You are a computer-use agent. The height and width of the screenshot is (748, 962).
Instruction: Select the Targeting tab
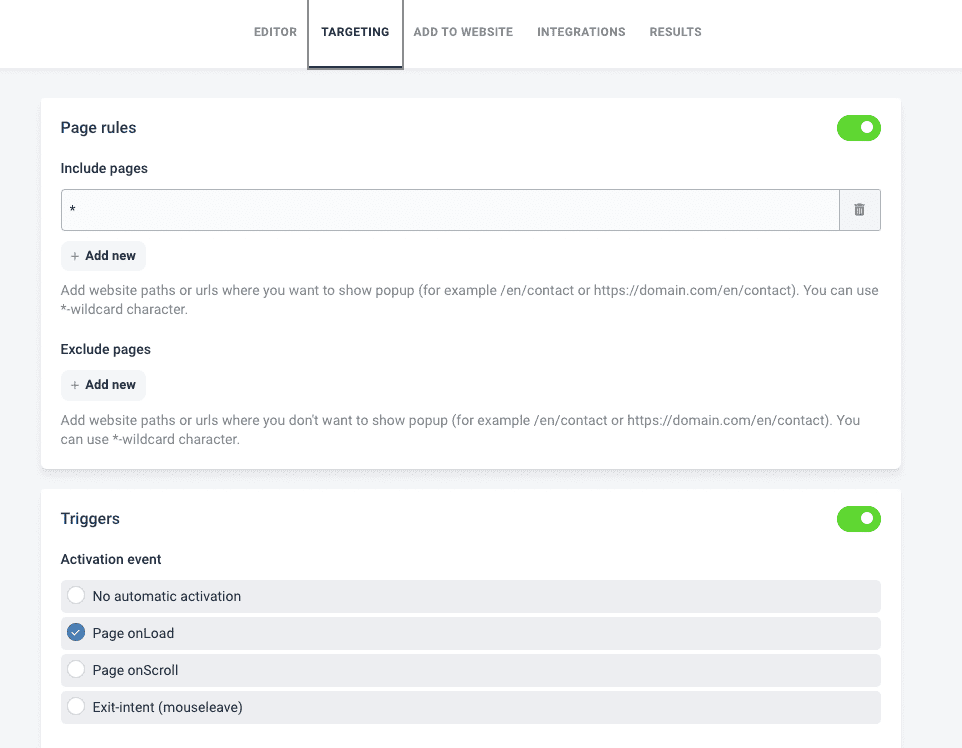coord(355,32)
